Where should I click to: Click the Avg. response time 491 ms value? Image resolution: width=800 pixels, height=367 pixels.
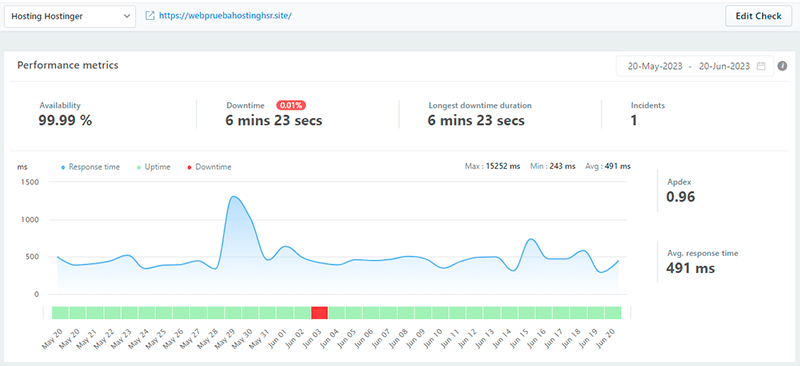click(x=690, y=267)
